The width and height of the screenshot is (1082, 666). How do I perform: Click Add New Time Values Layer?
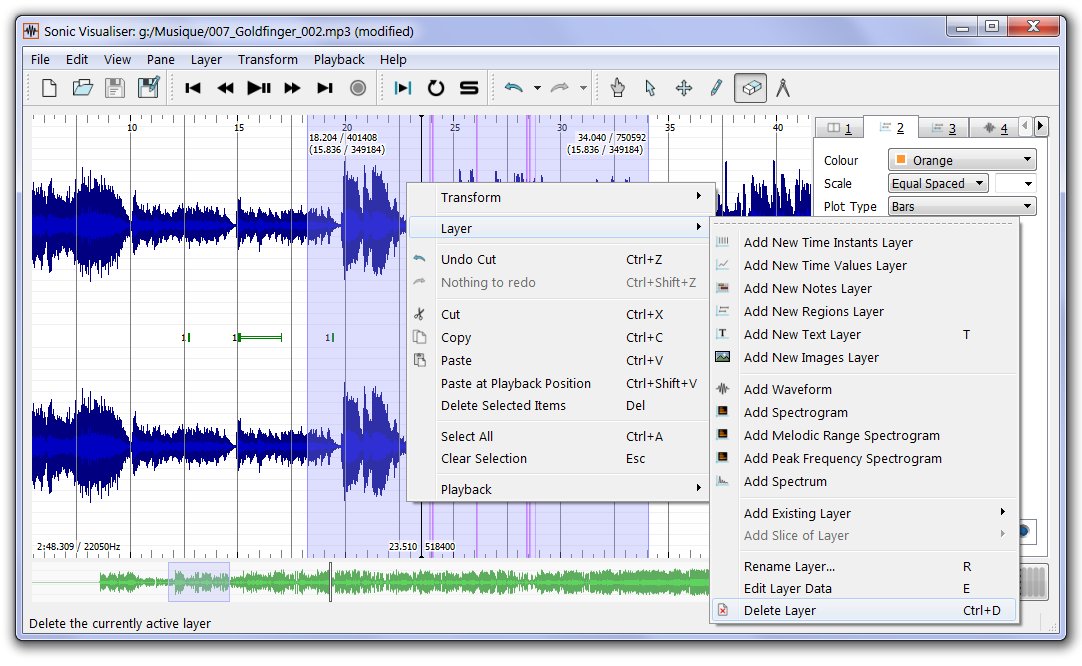865,266
